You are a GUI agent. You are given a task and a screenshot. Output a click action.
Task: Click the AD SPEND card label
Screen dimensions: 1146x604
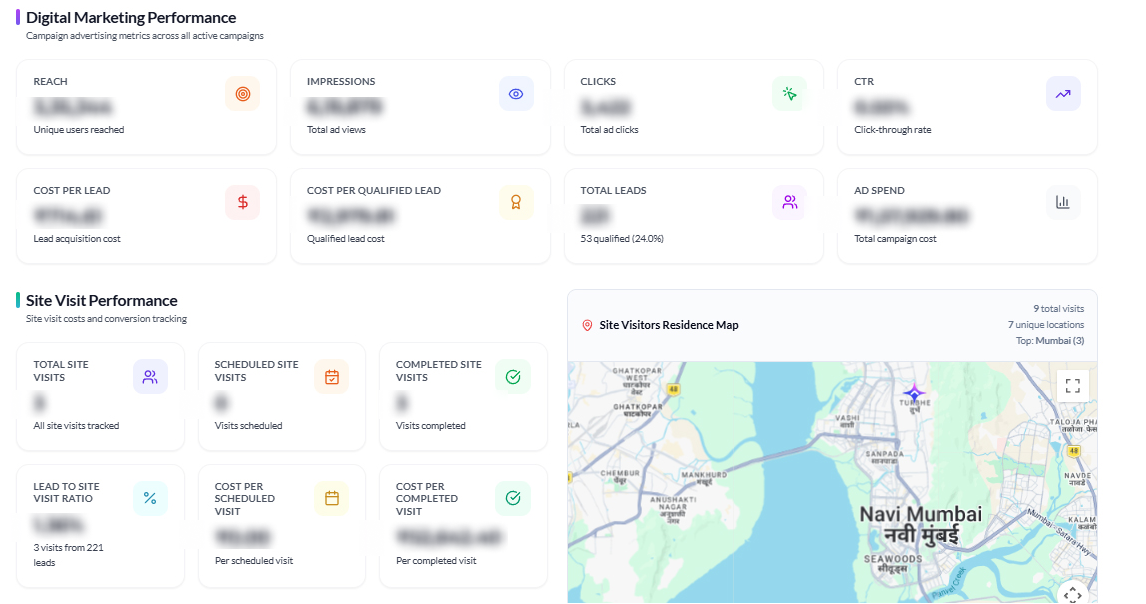tap(879, 190)
